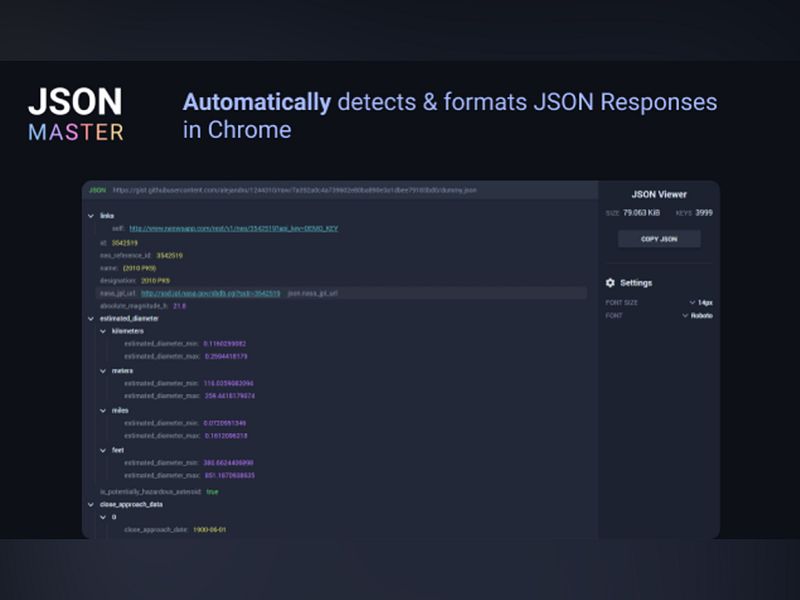Click the is_potentially_hazardous_asteroid true value

point(212,492)
